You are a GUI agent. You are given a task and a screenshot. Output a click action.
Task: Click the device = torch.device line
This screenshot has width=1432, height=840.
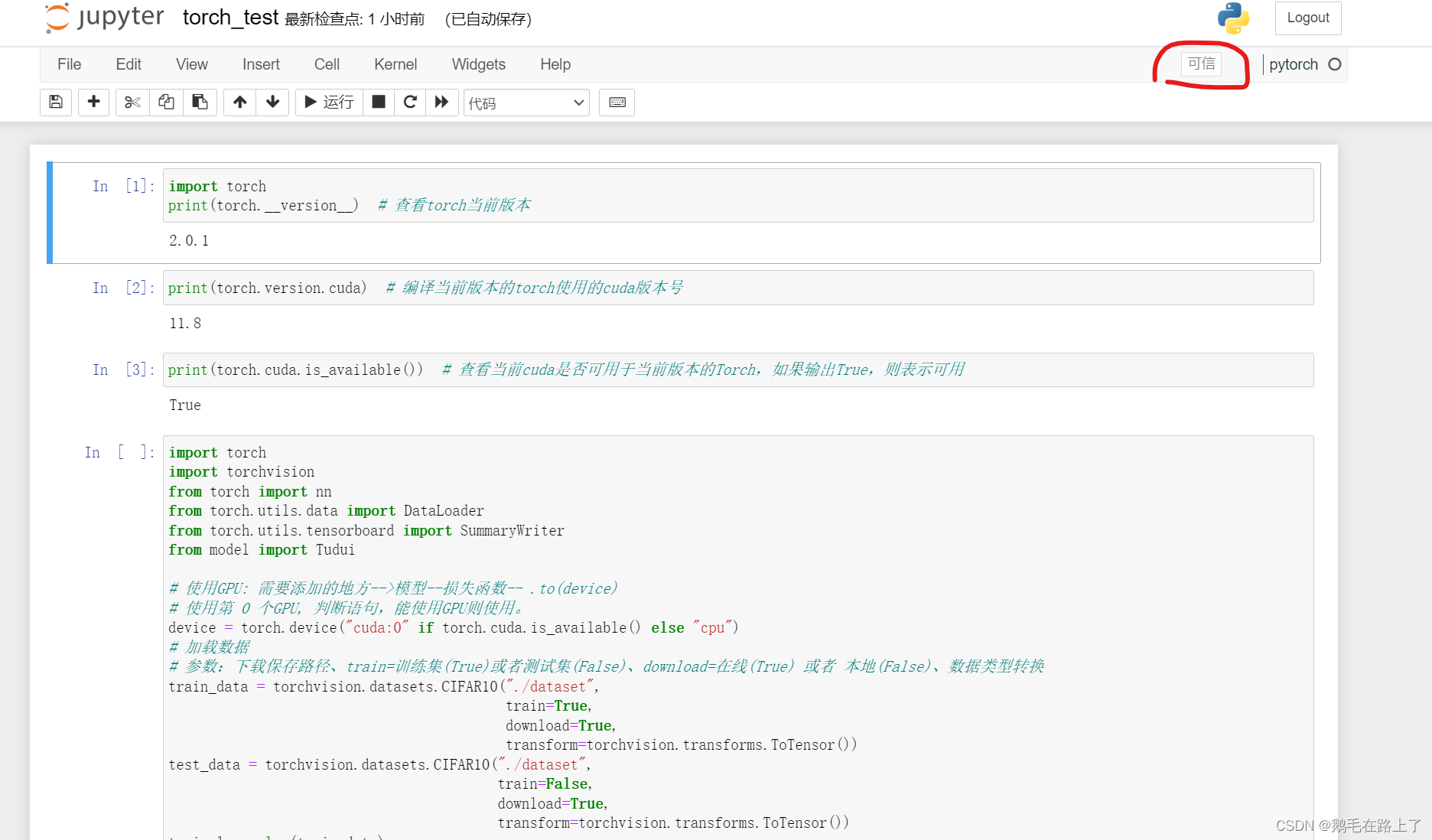[x=454, y=628]
